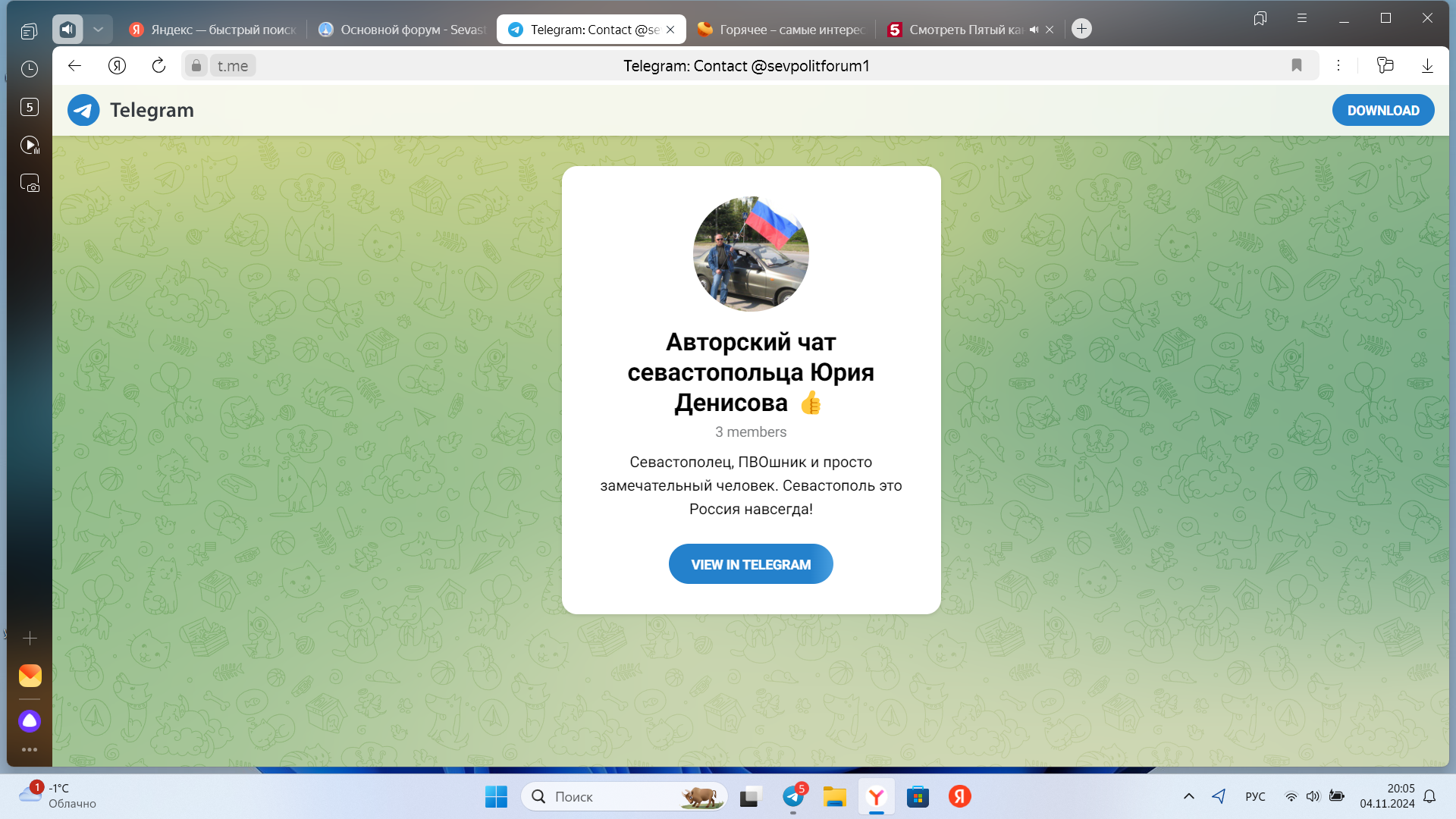This screenshot has width=1456, height=819.
Task: Open downloads arrow icon in toolbar
Action: 1427,66
